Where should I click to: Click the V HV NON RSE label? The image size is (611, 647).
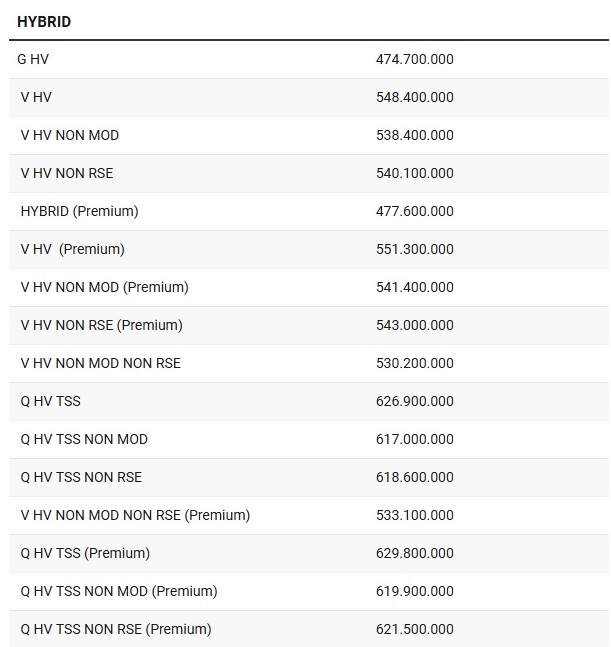click(67, 173)
